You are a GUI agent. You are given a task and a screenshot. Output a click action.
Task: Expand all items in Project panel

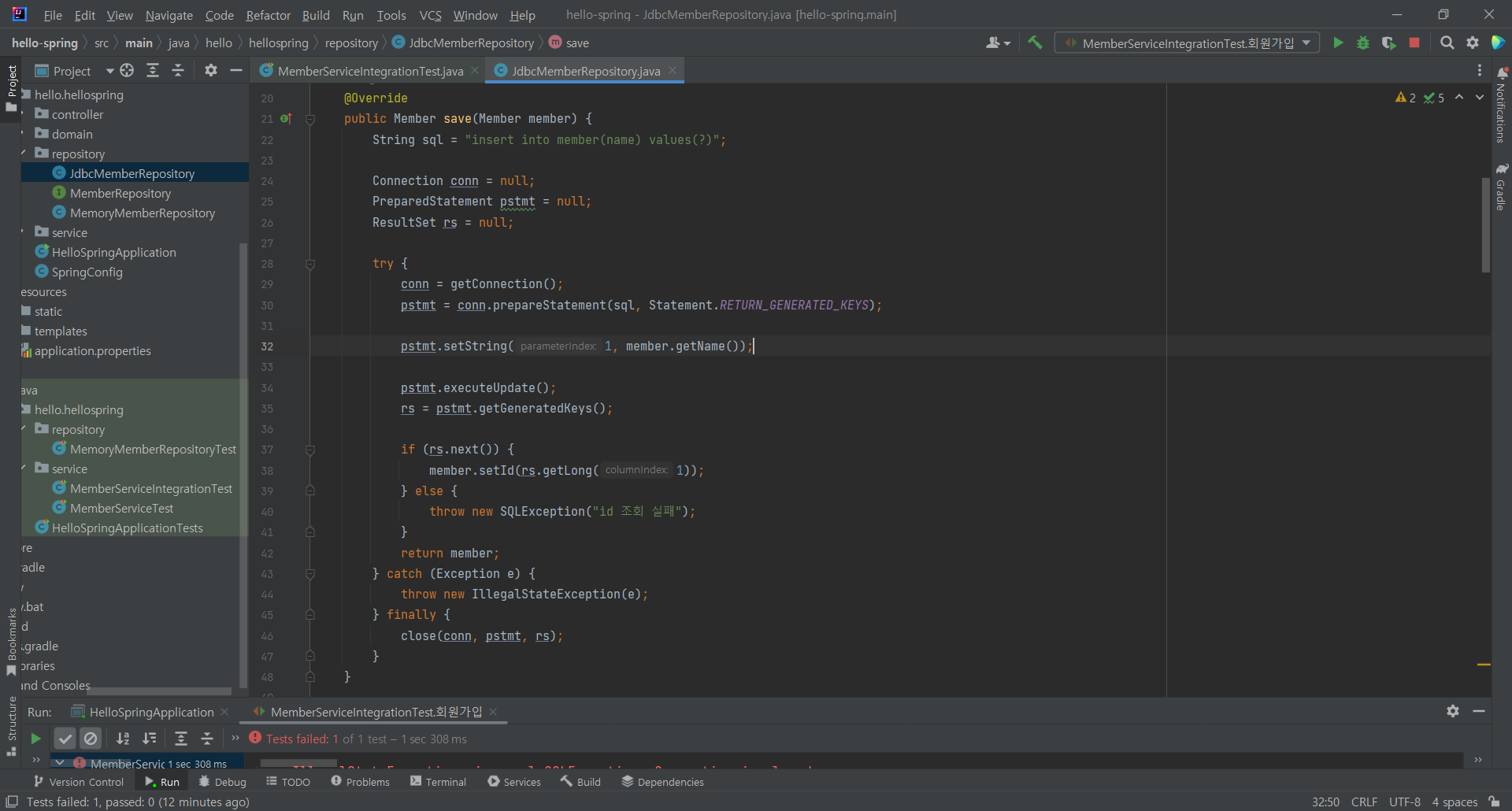(153, 71)
